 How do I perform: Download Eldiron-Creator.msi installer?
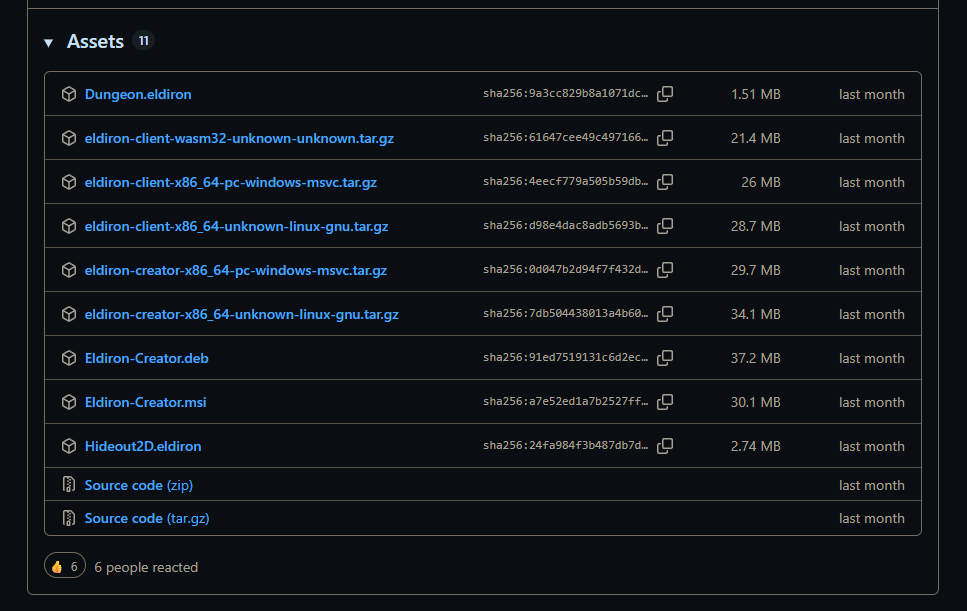[x=145, y=402]
